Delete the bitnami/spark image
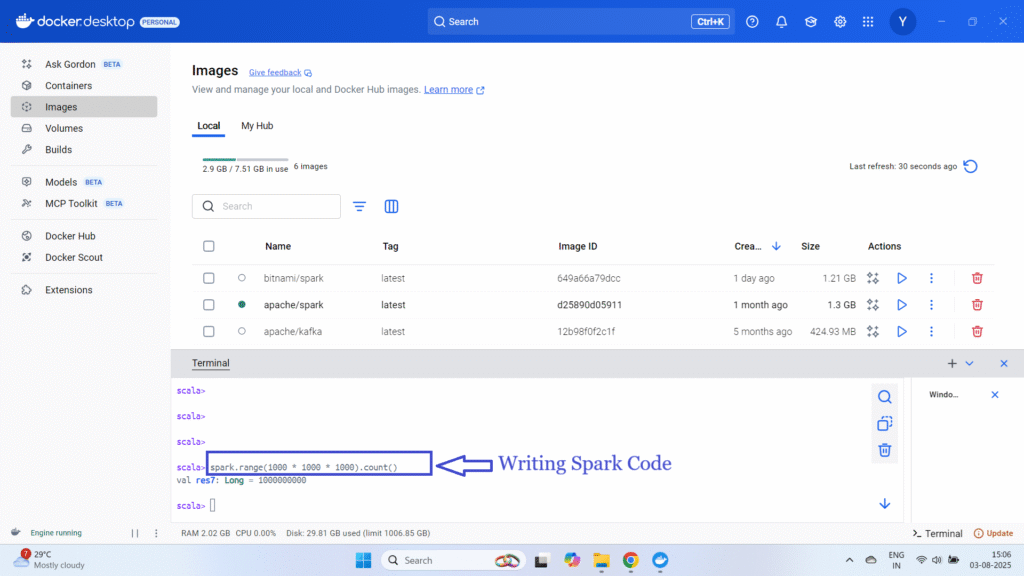Viewport: 1024px width, 576px height. click(x=977, y=278)
